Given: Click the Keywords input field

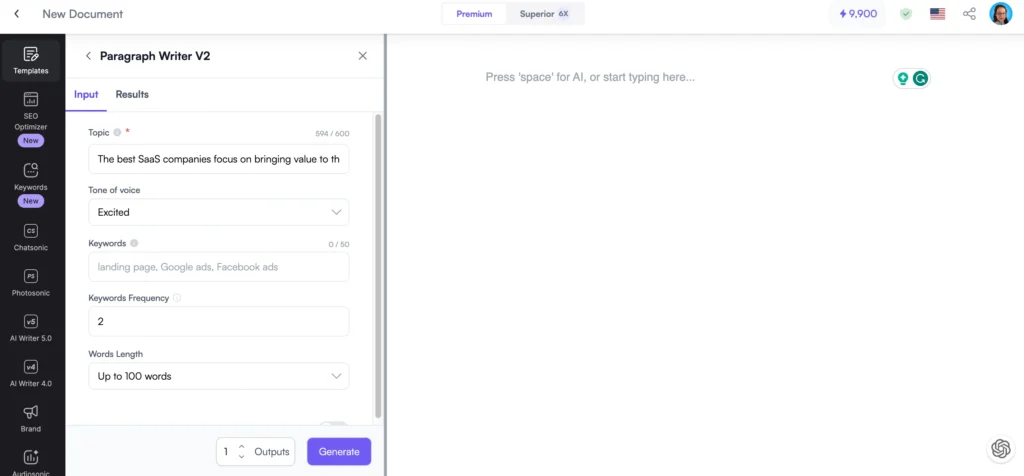Looking at the screenshot, I should click(x=218, y=267).
